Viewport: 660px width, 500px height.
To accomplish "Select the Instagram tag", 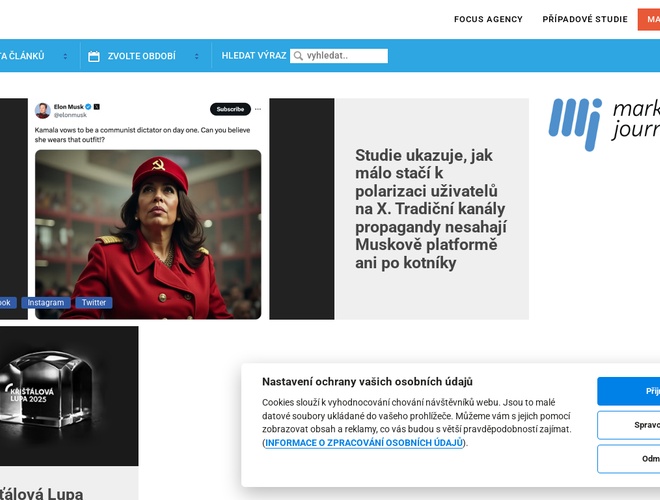I will point(46,303).
